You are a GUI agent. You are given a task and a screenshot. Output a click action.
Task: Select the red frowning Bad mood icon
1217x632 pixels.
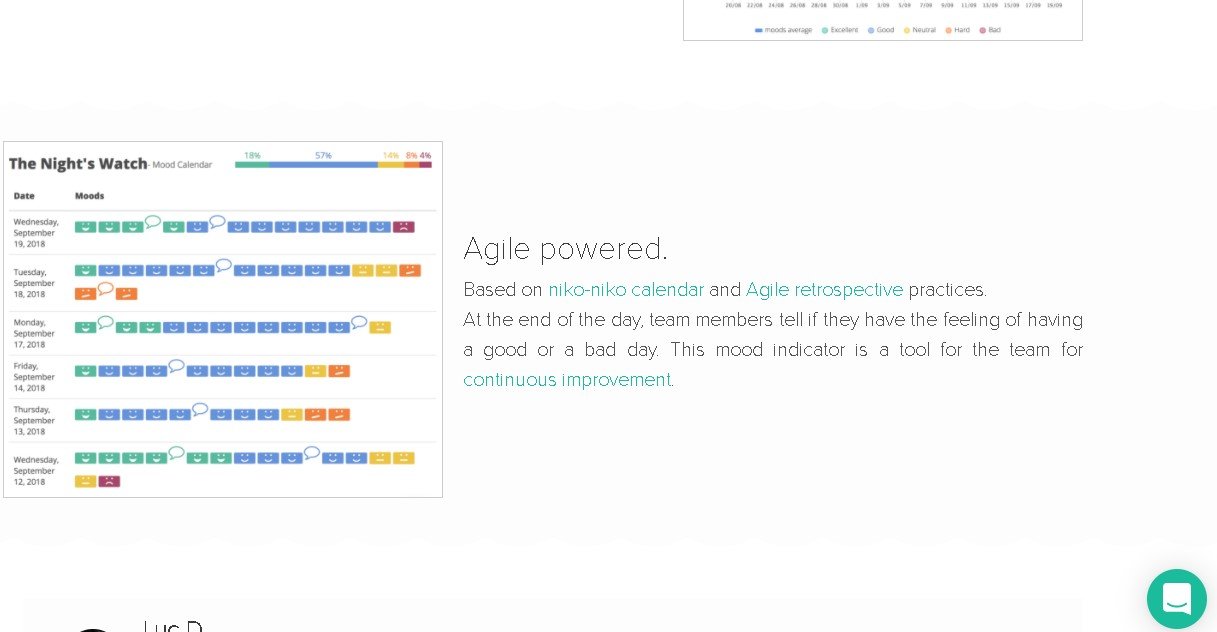point(403,227)
